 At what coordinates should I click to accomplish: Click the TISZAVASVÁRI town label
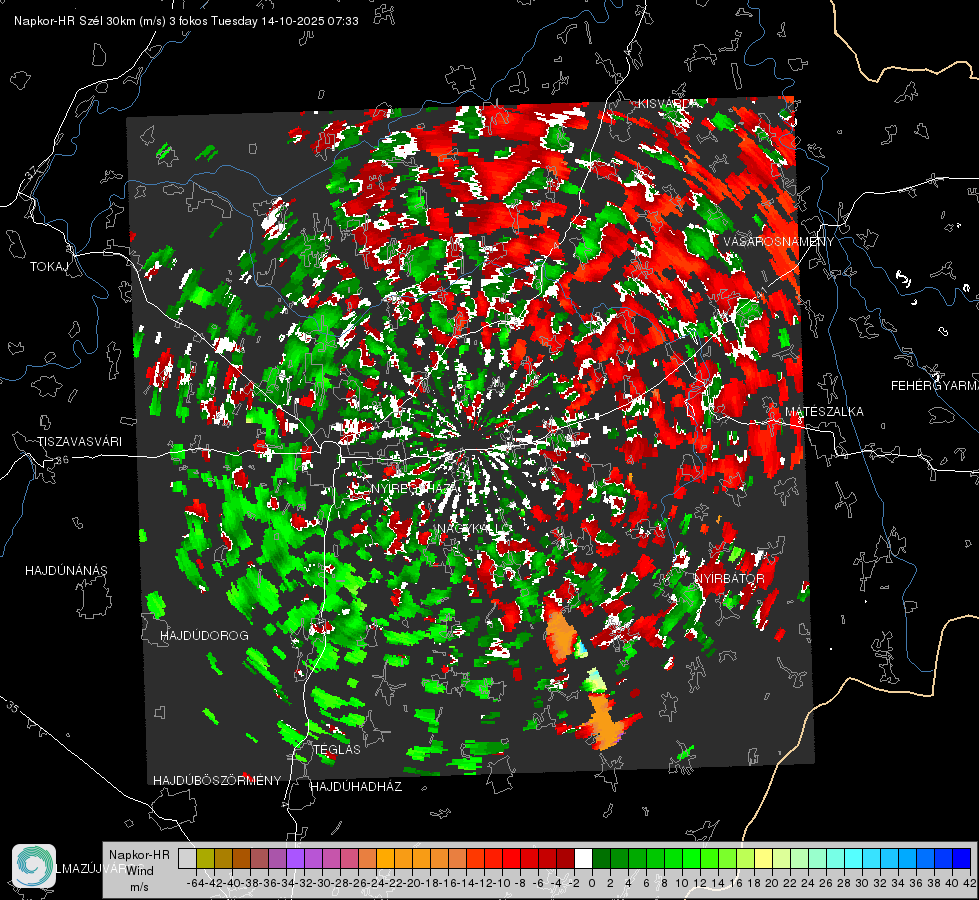pyautogui.click(x=79, y=442)
